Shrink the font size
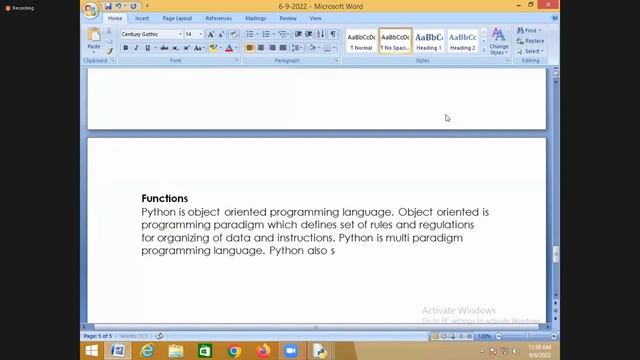This screenshot has height=360, width=640. click(221, 35)
